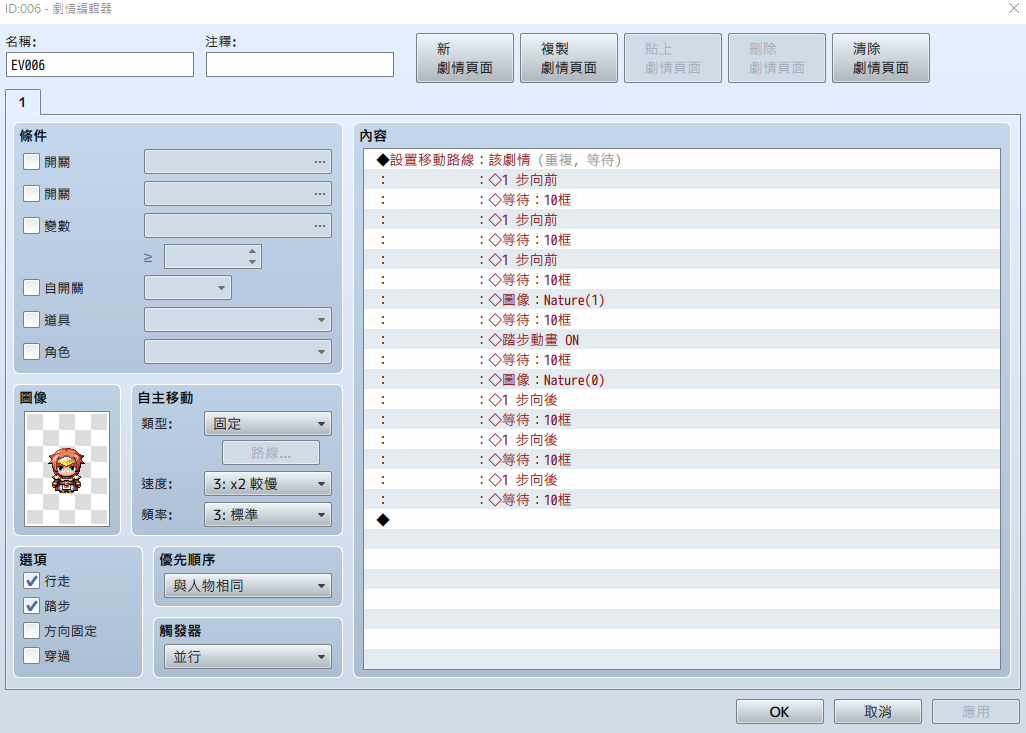Enable the 變數 condition checkbox
The height and width of the screenshot is (733, 1026).
coord(31,226)
